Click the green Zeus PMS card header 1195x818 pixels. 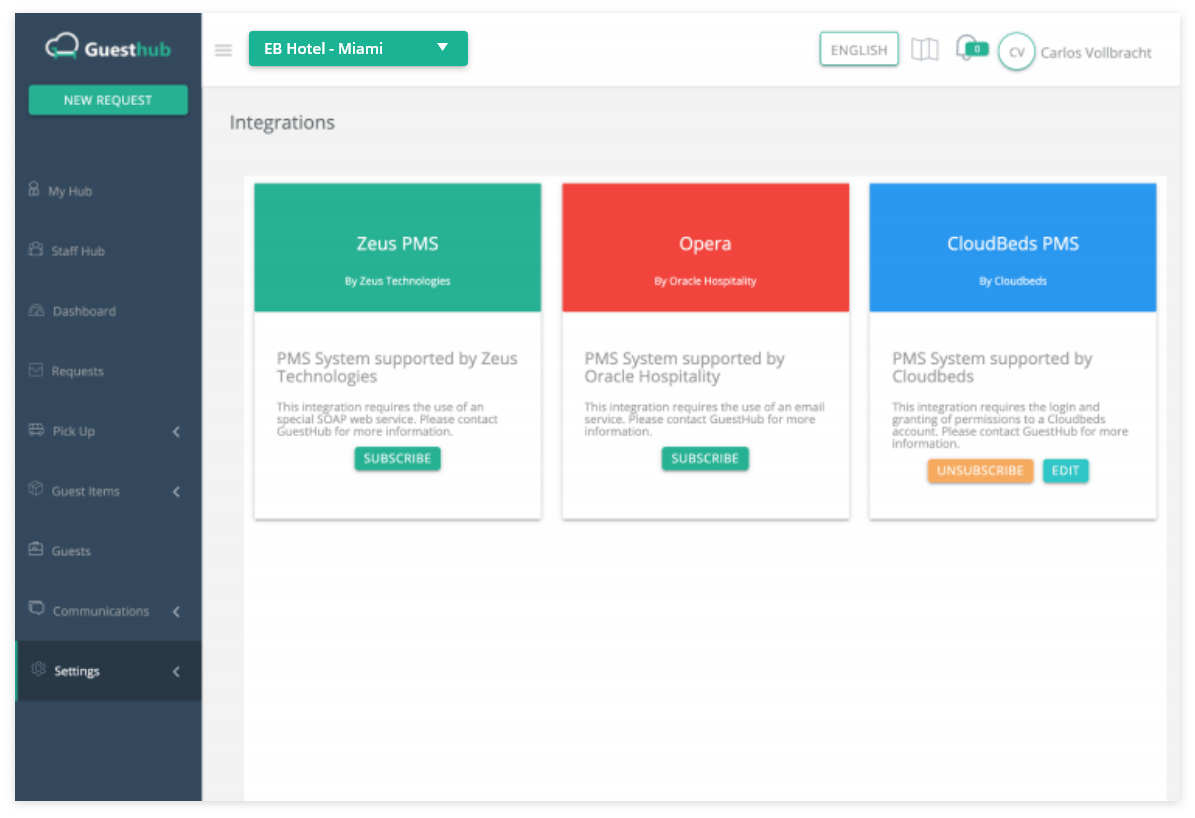[x=398, y=247]
